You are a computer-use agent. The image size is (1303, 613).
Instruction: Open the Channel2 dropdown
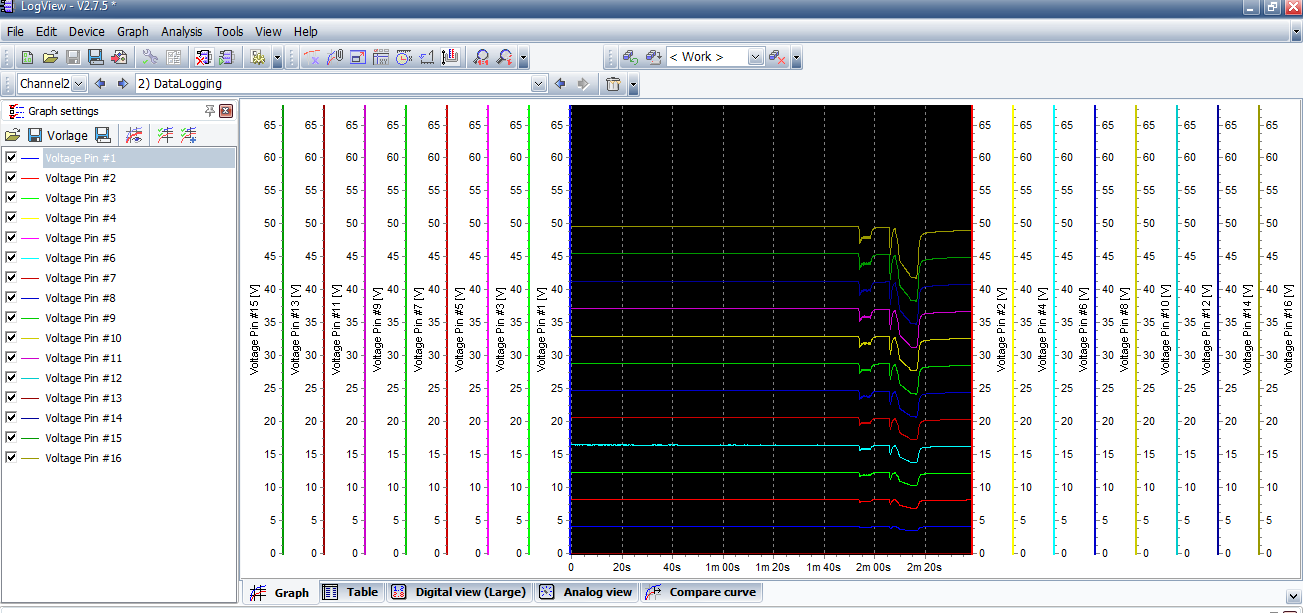point(80,84)
